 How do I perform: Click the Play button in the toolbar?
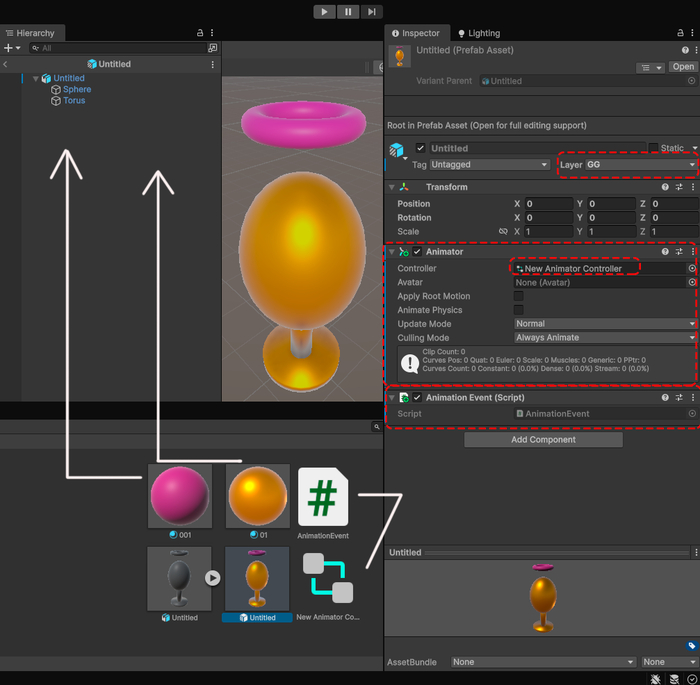(x=324, y=12)
